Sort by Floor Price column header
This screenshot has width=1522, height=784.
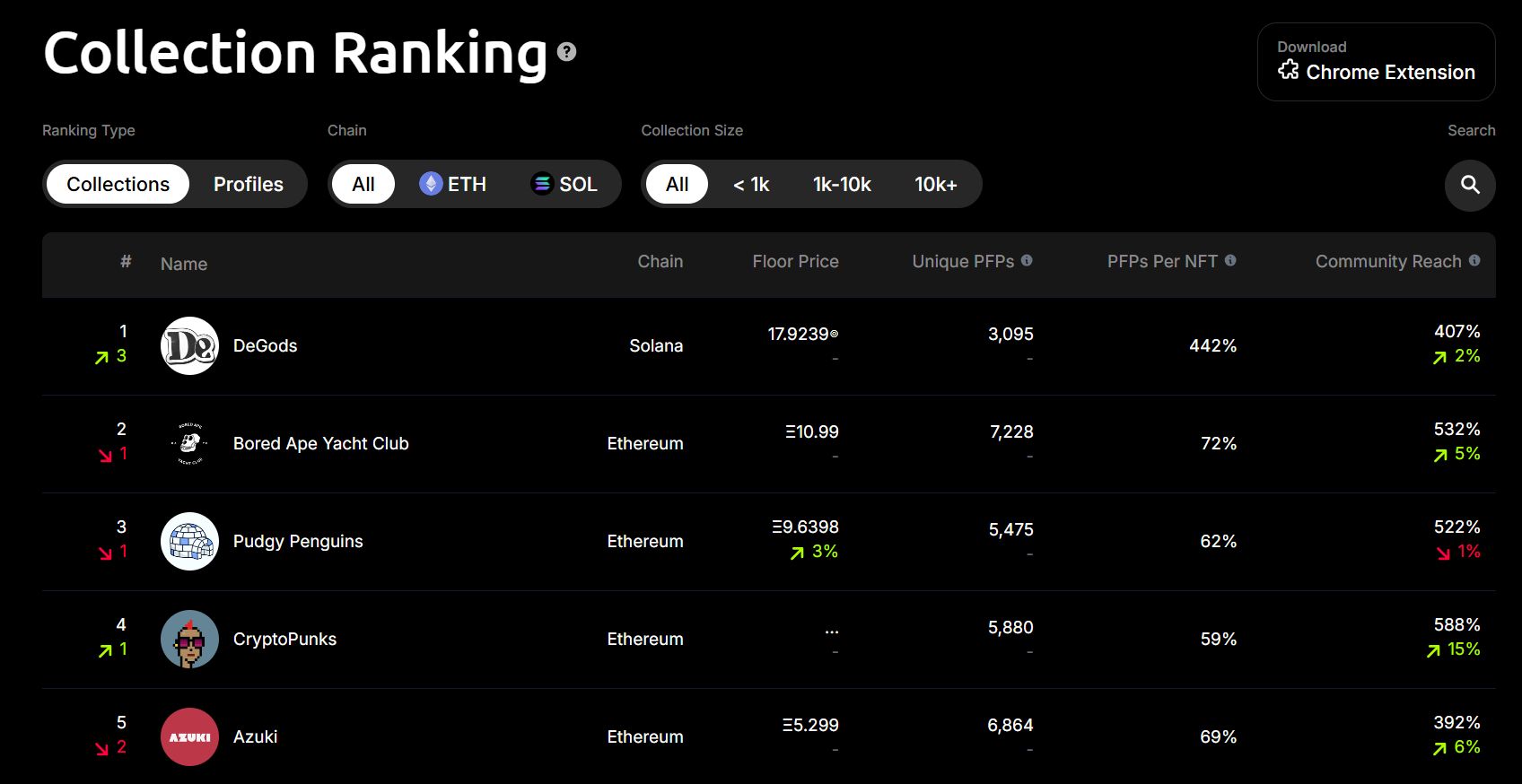[795, 262]
